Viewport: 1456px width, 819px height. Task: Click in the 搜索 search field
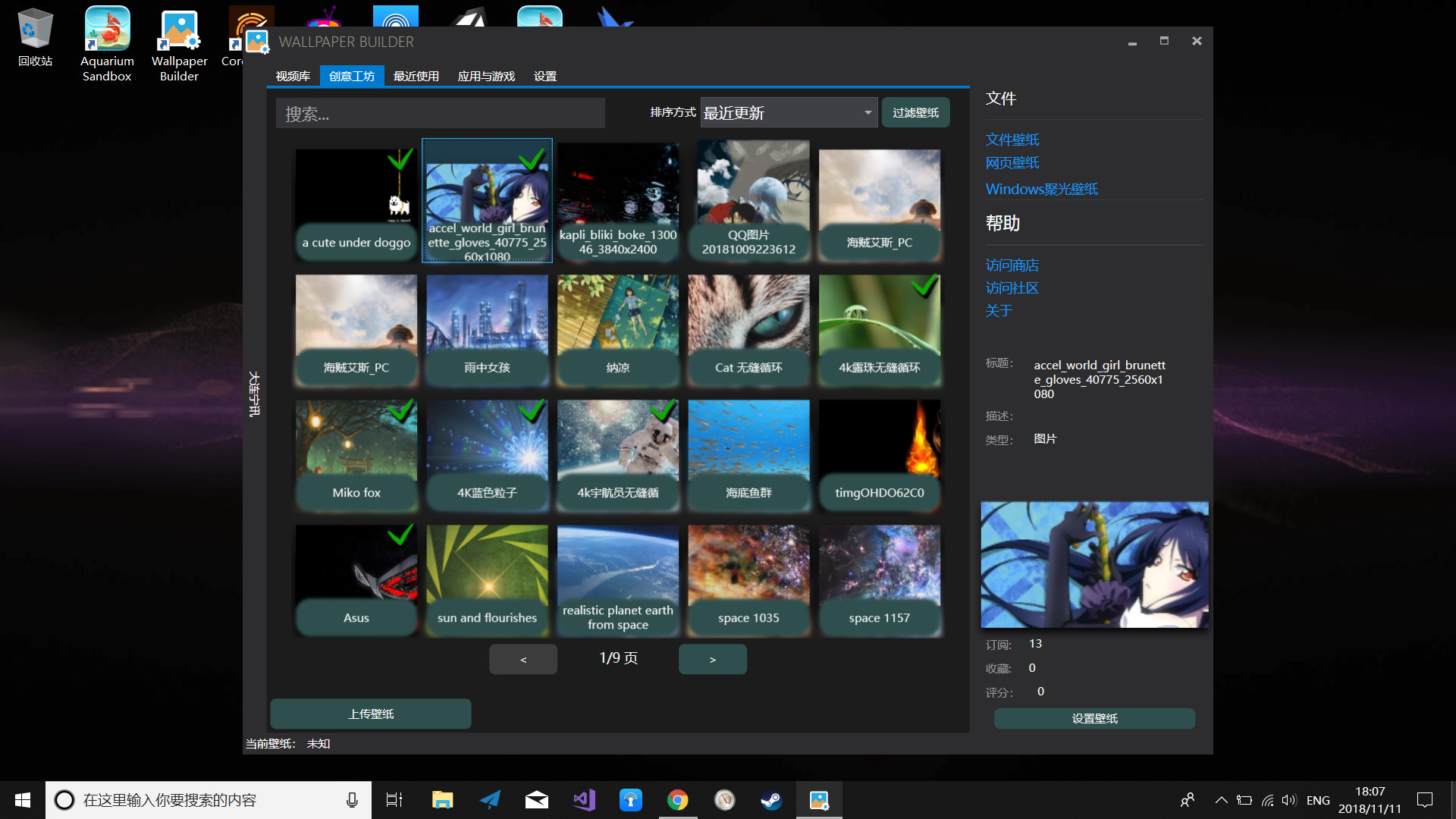point(440,113)
